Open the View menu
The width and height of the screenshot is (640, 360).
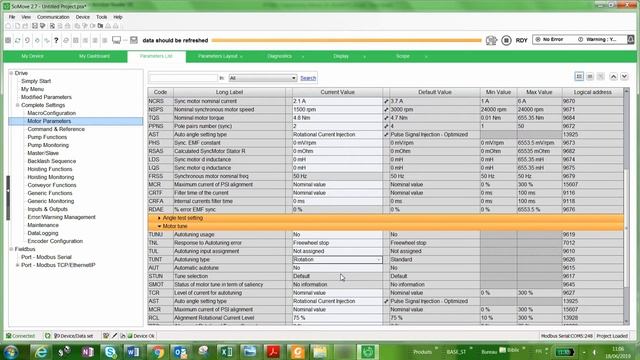point(26,17)
